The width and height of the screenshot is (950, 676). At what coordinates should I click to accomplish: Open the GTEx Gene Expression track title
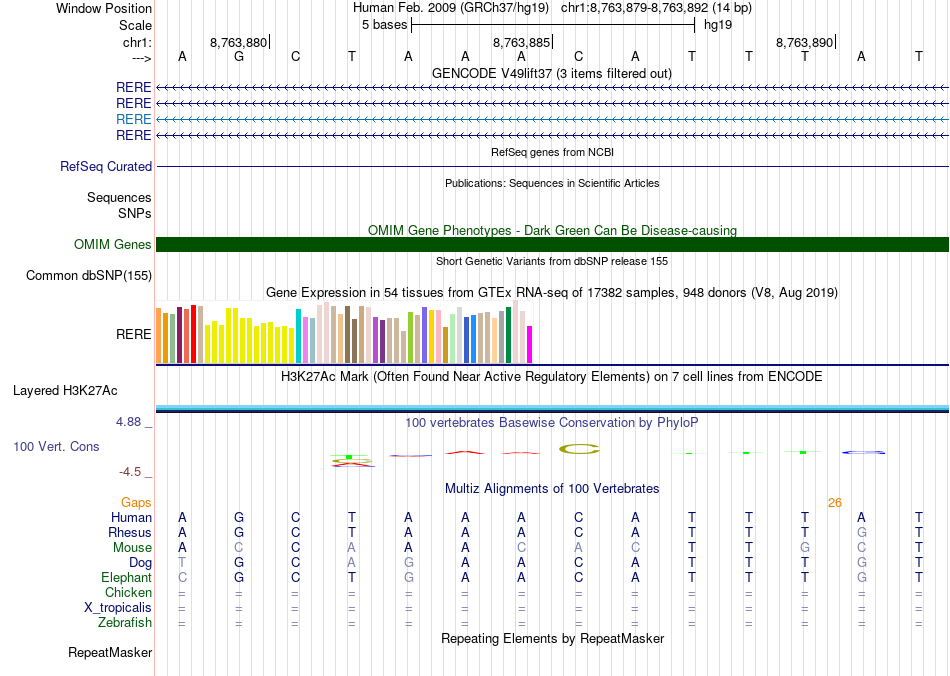click(x=552, y=293)
